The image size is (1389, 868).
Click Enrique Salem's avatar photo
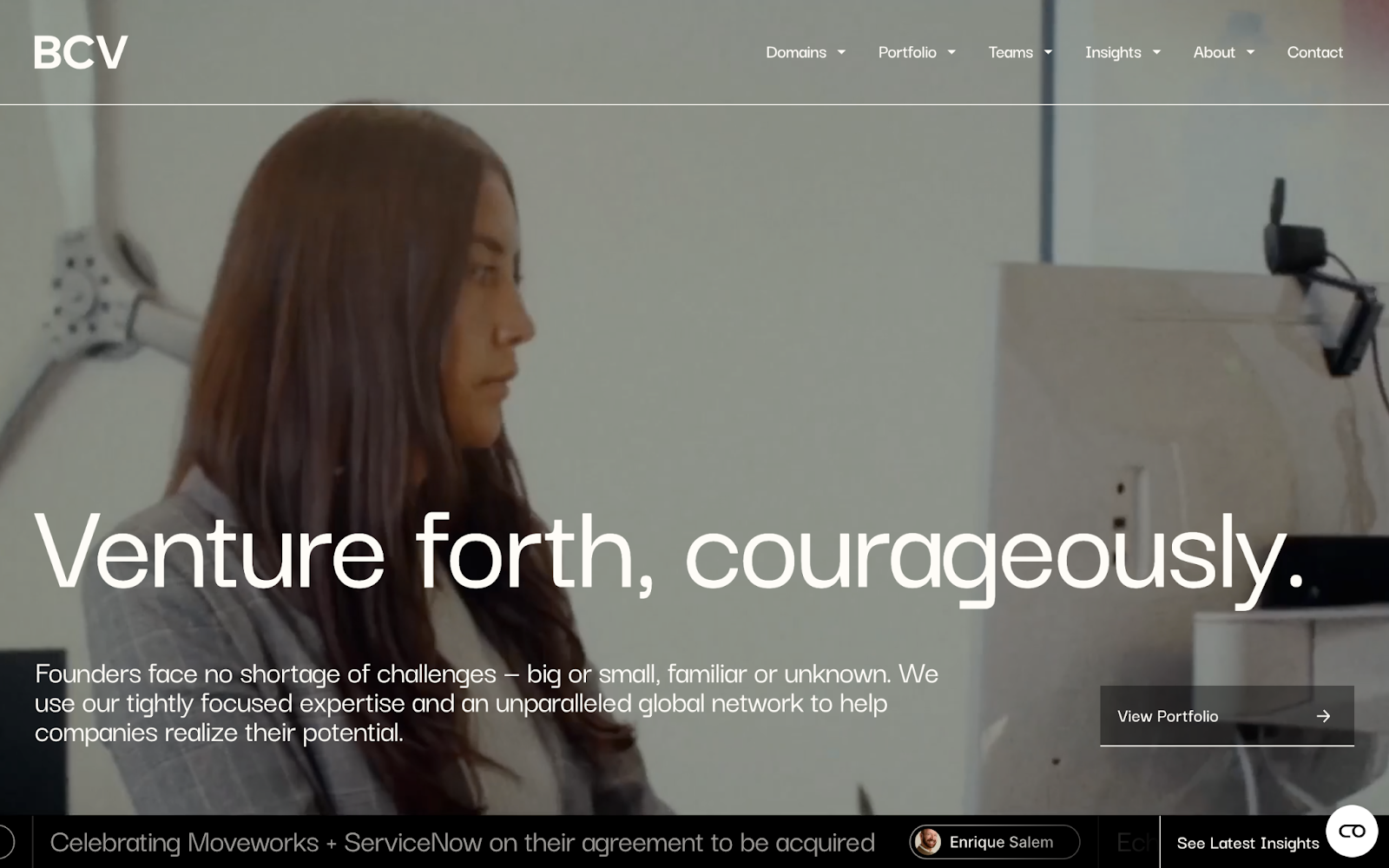(x=928, y=842)
